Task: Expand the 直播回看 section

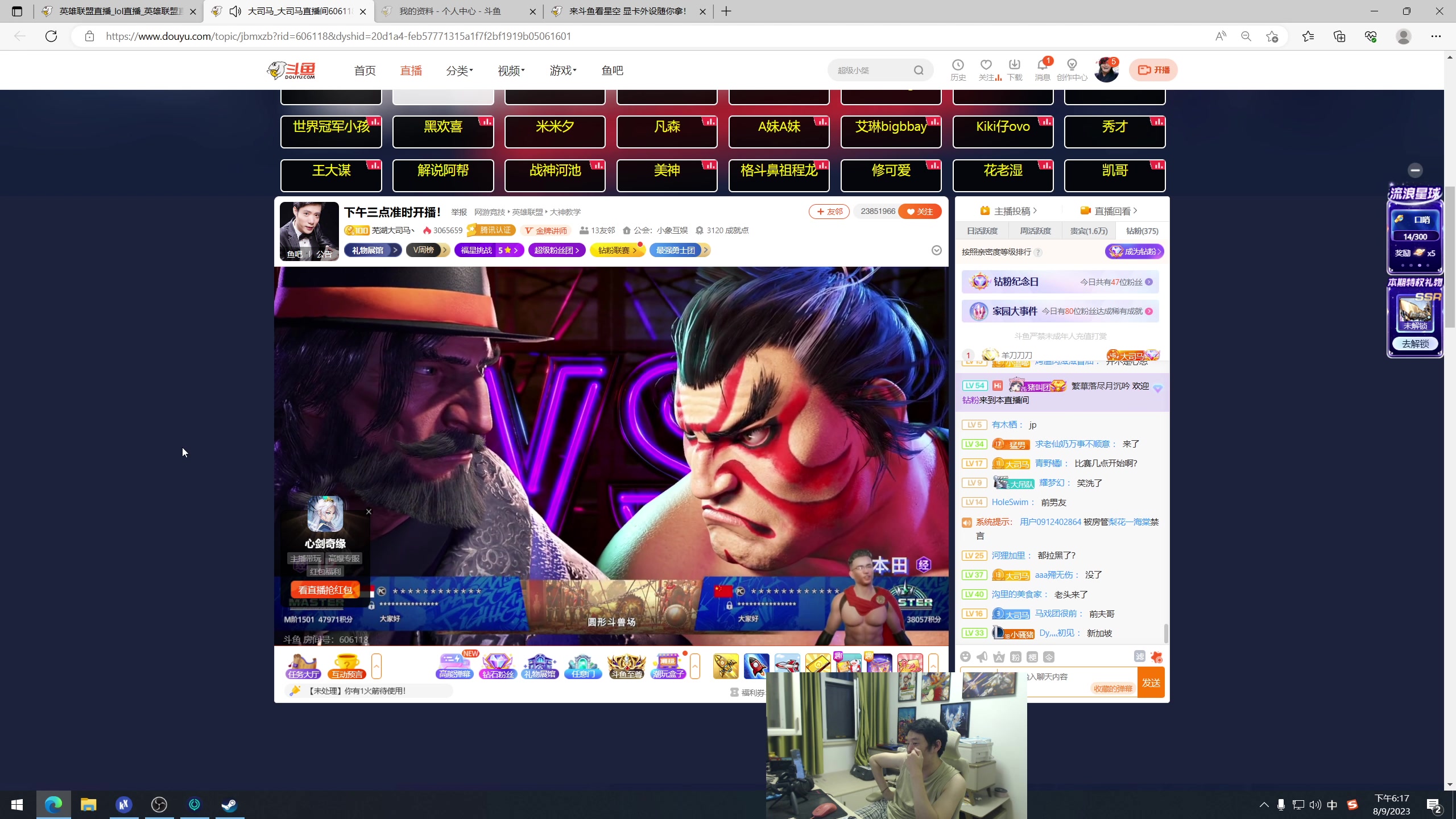Action: (x=1108, y=211)
